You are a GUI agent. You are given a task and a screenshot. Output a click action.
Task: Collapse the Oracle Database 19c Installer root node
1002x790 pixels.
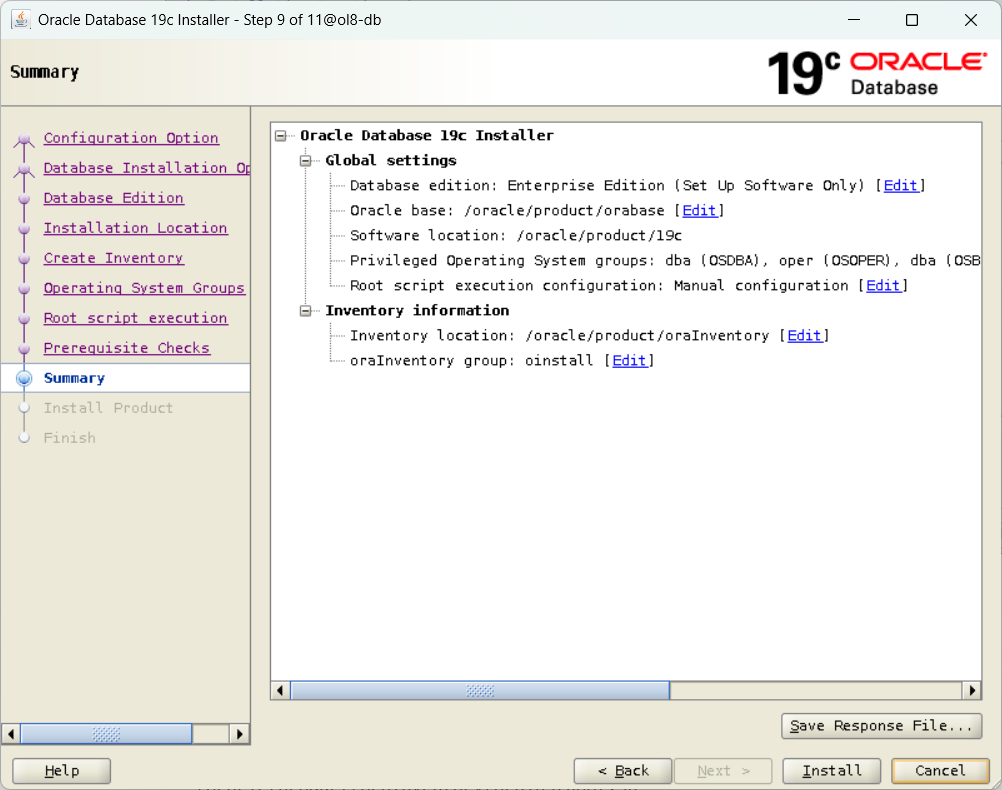[281, 136]
